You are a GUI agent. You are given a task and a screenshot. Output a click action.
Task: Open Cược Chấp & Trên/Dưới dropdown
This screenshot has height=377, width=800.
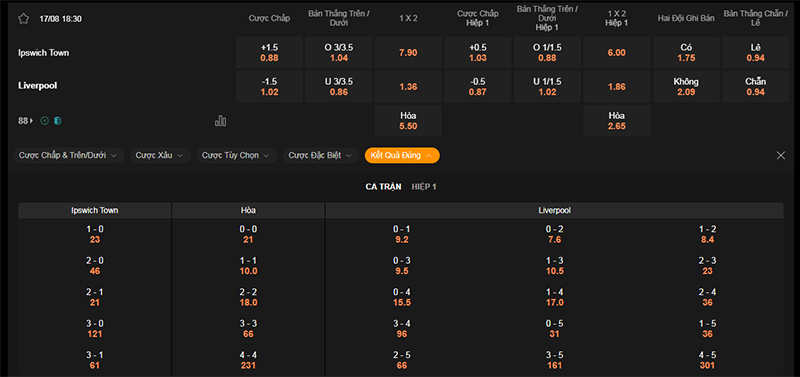tap(69, 156)
